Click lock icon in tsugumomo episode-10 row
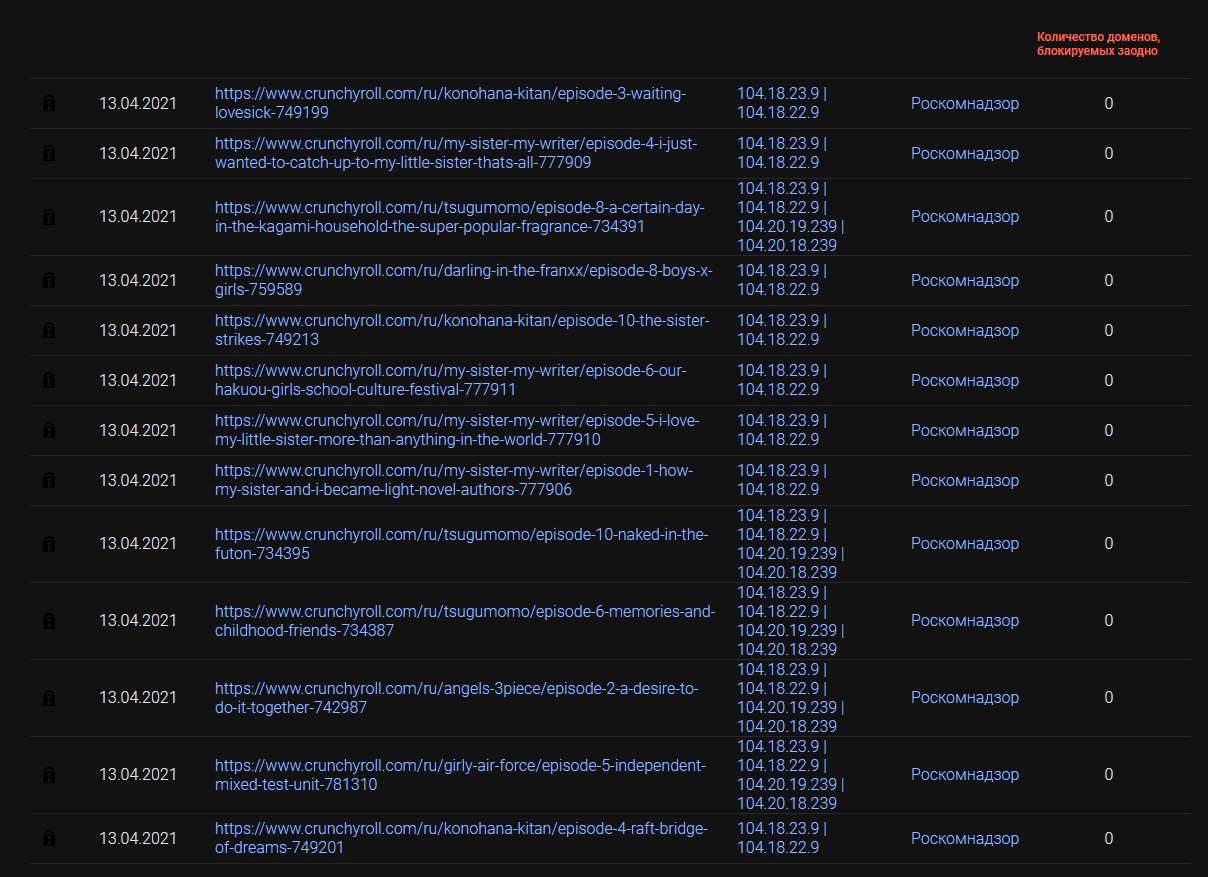This screenshot has height=877, width=1208. [x=49, y=544]
